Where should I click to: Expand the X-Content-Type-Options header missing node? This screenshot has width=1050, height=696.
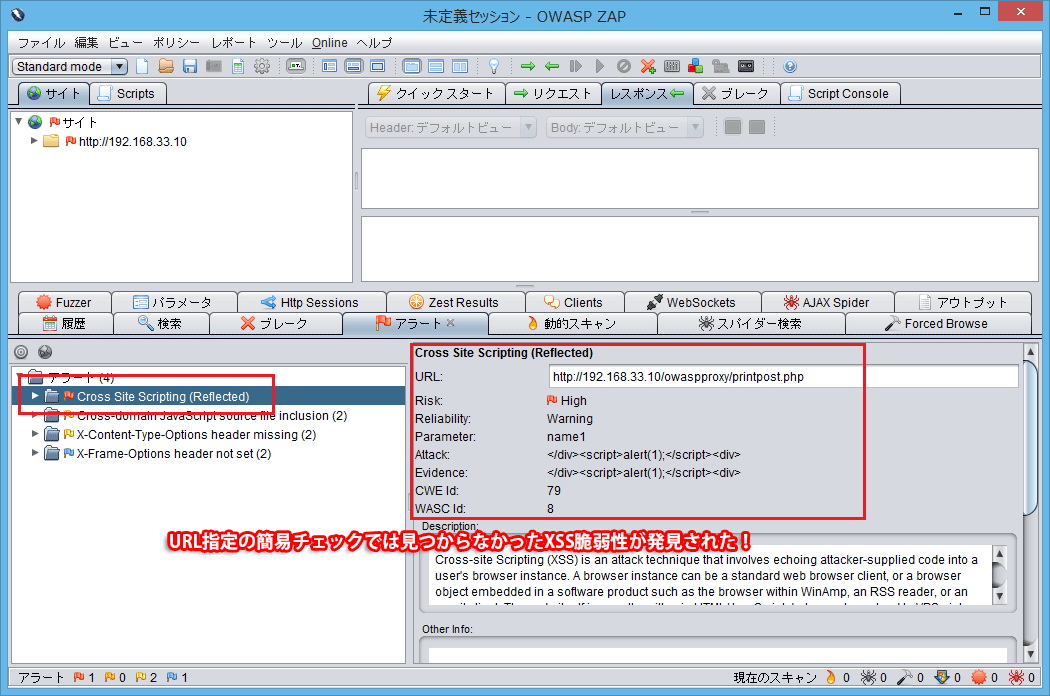[x=35, y=434]
